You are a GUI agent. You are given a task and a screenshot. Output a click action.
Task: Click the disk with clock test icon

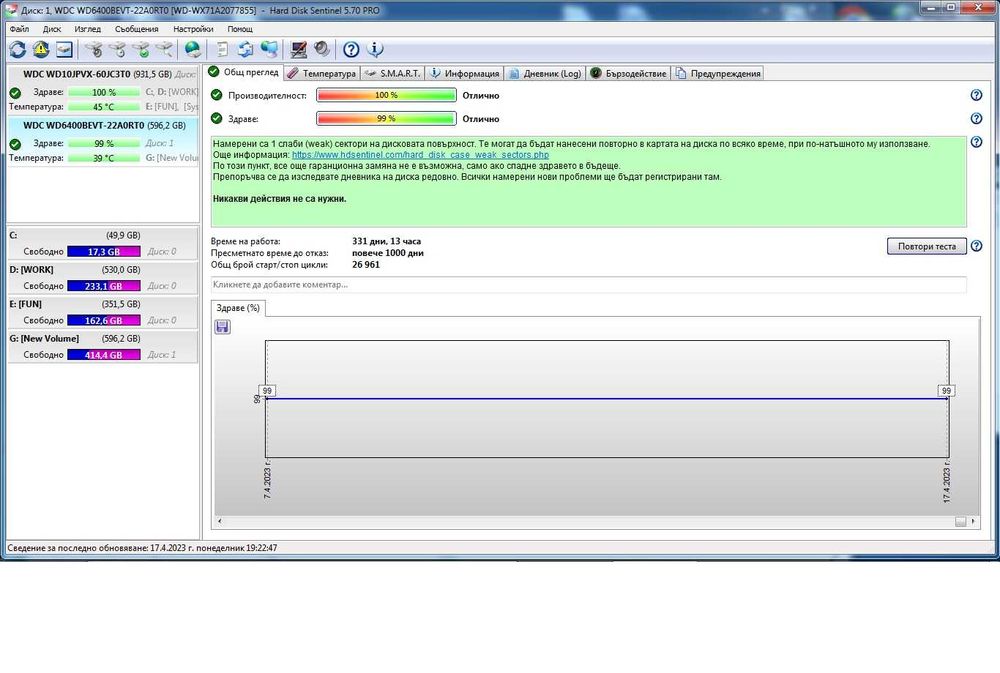click(117, 49)
